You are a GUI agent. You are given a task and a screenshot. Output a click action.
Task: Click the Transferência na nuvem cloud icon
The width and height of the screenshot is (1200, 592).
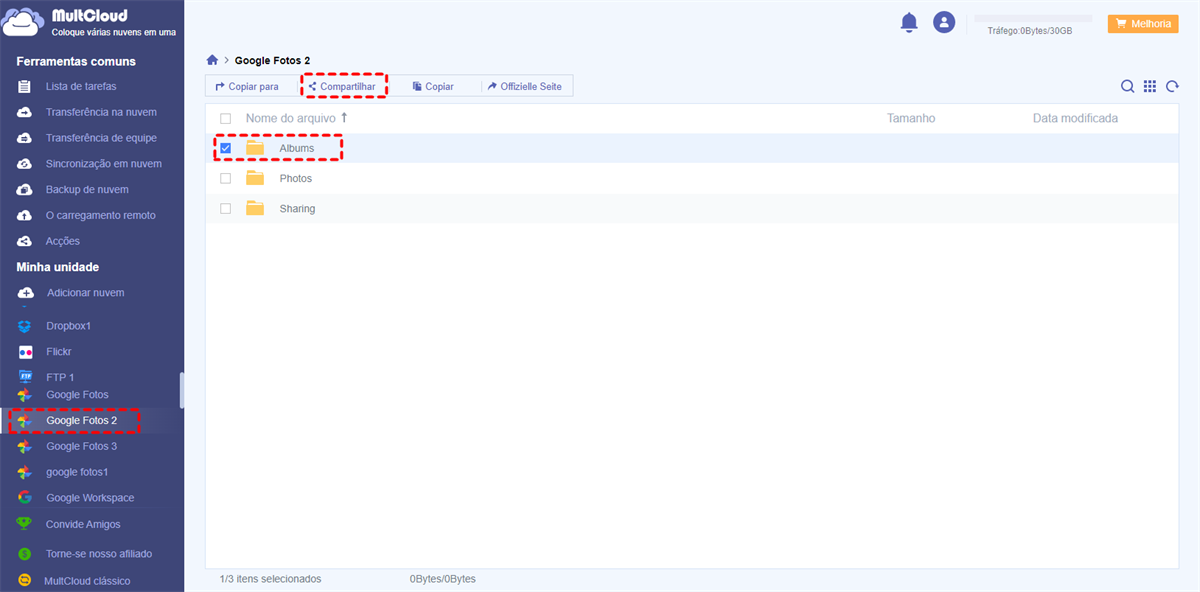(x=25, y=112)
